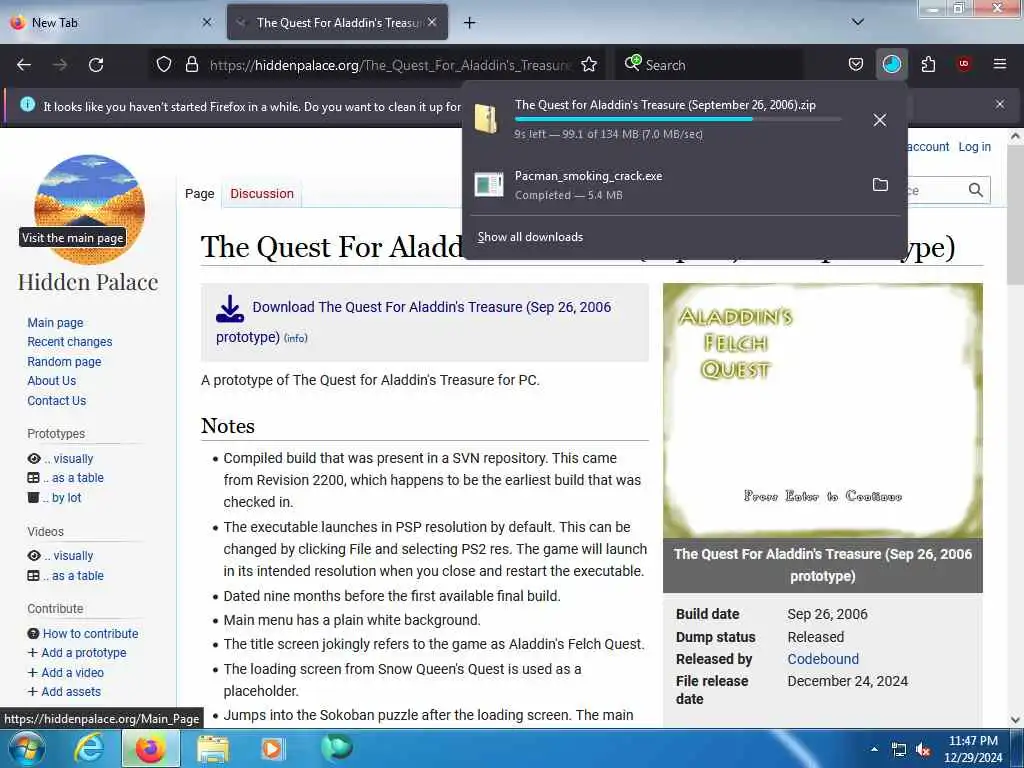The width and height of the screenshot is (1024, 768).
Task: Click Add assets
Action: (x=71, y=692)
